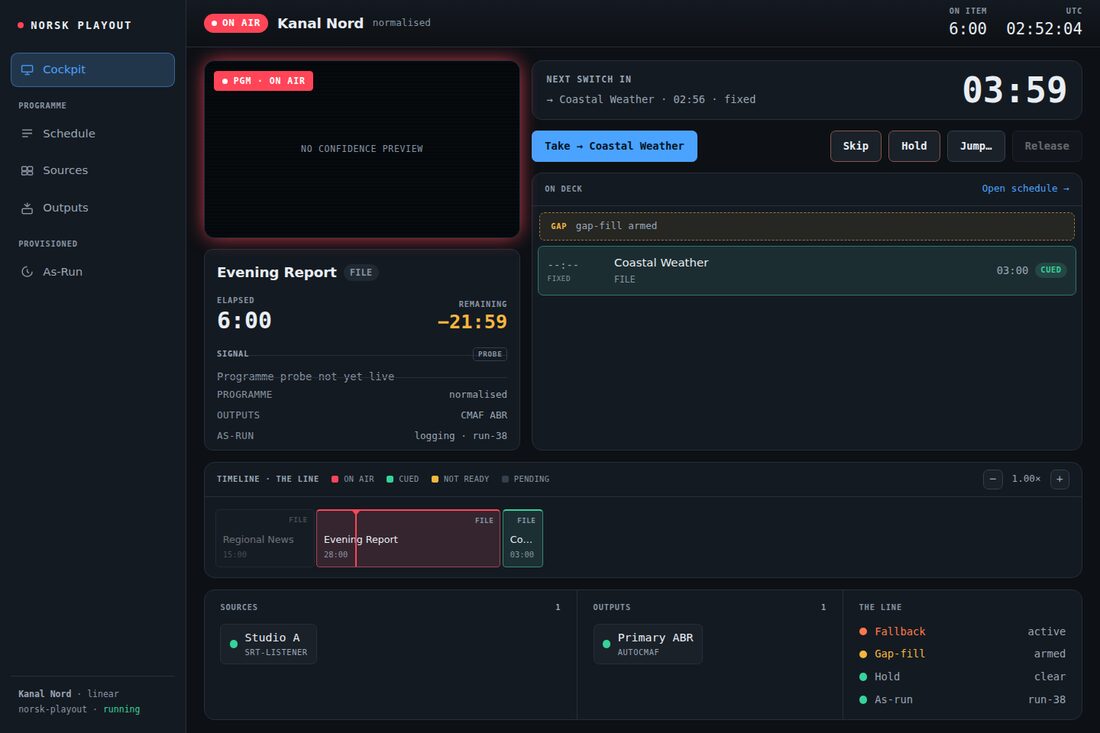Click the Gap-fill yellow status dot
1100x733 pixels.
(x=863, y=654)
